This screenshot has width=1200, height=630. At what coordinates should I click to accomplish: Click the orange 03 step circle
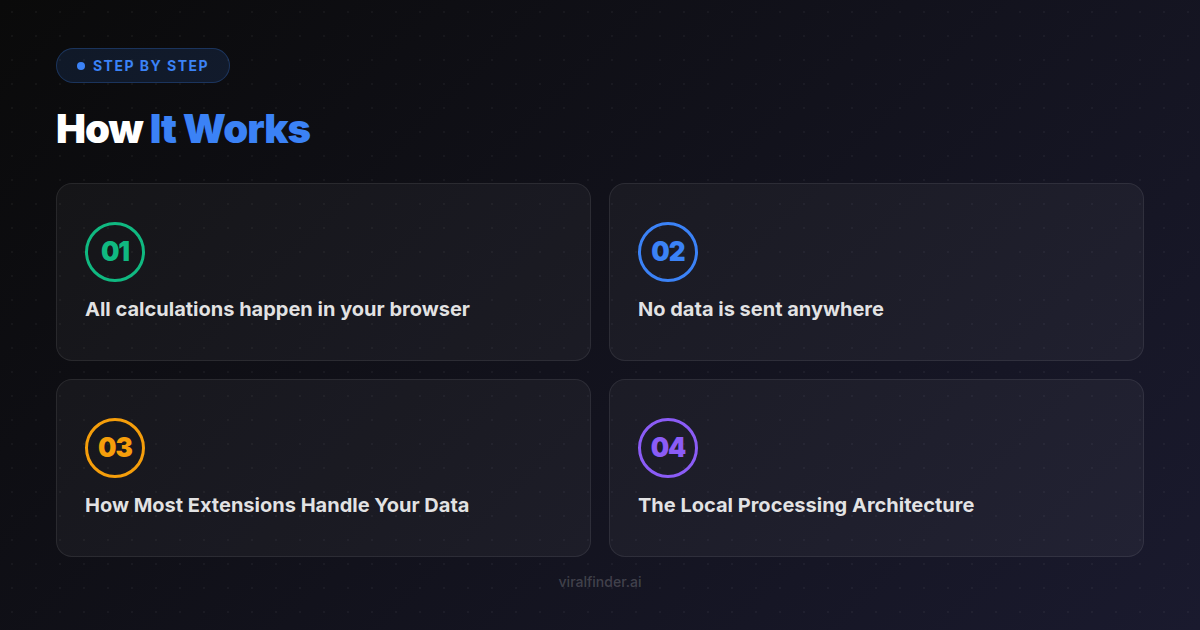(x=115, y=448)
